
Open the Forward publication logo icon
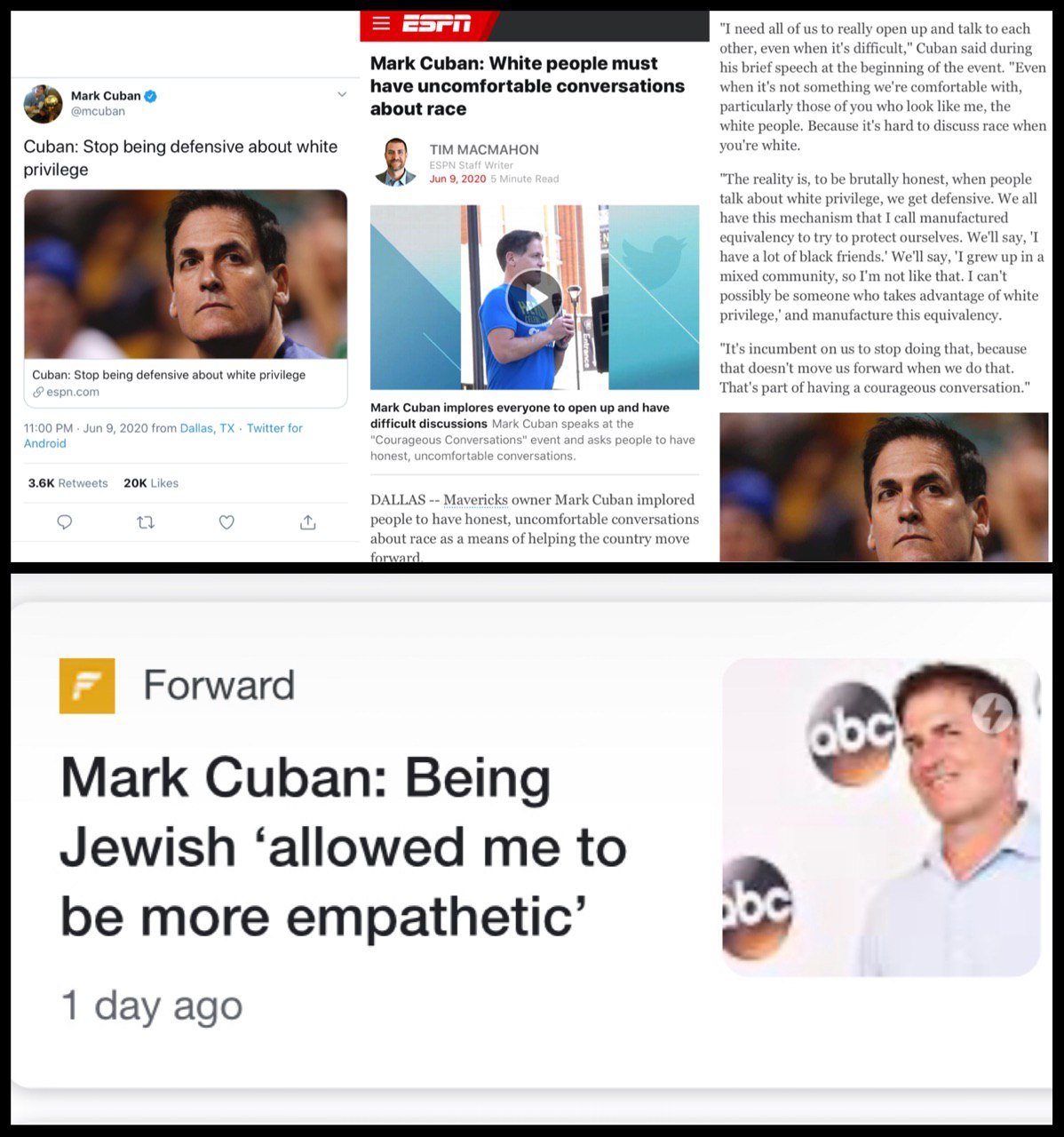tap(87, 686)
